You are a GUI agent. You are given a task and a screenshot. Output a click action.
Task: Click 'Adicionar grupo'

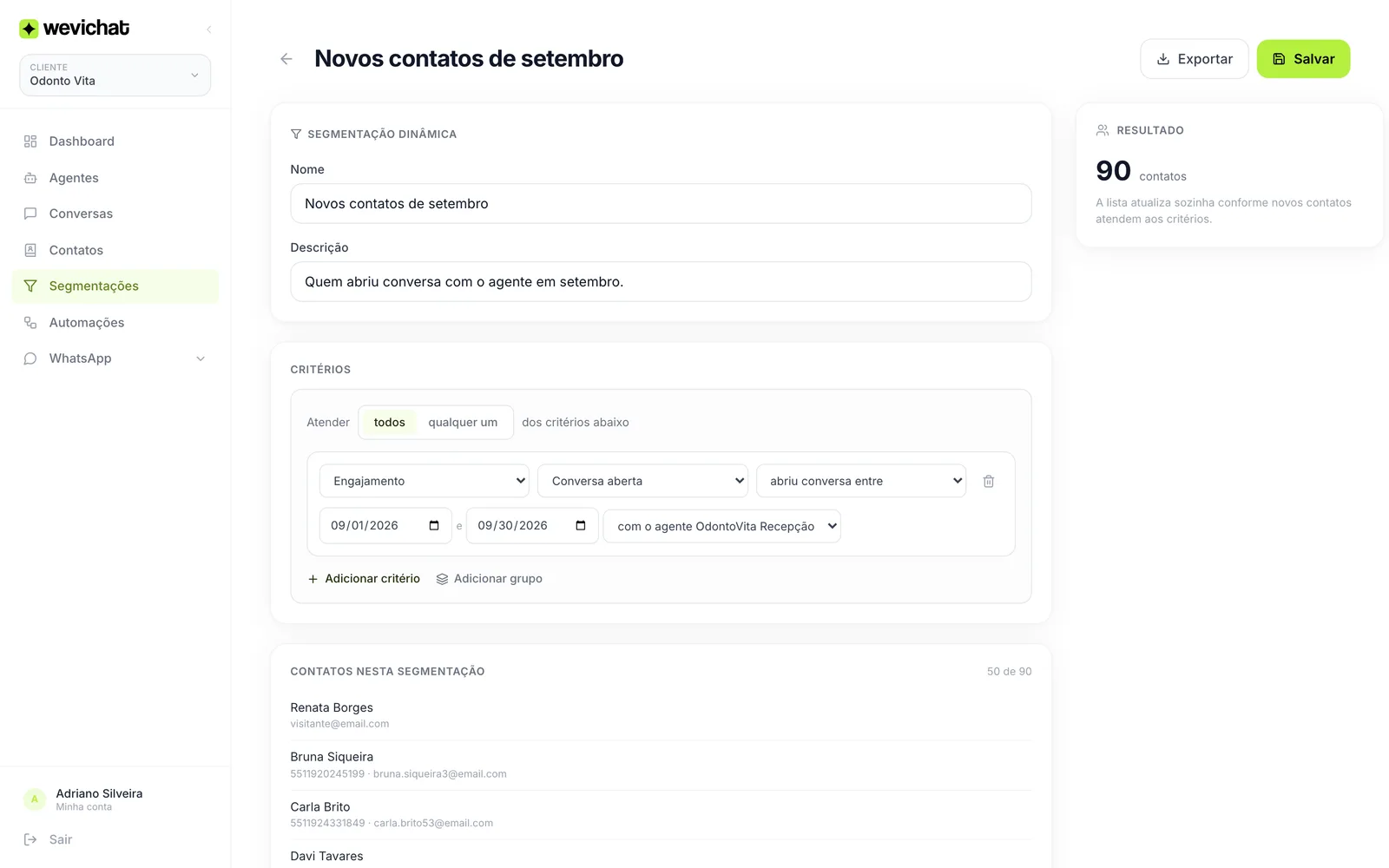coord(490,579)
